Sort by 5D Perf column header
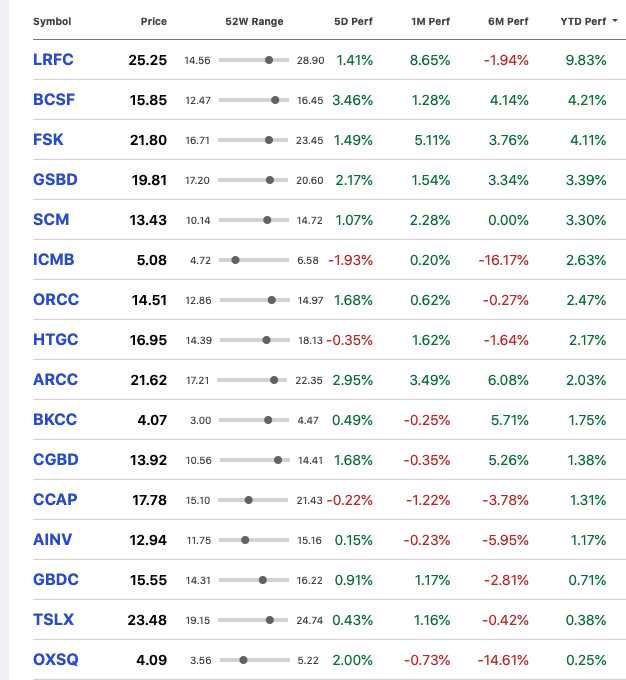626x680 pixels. coord(353,21)
